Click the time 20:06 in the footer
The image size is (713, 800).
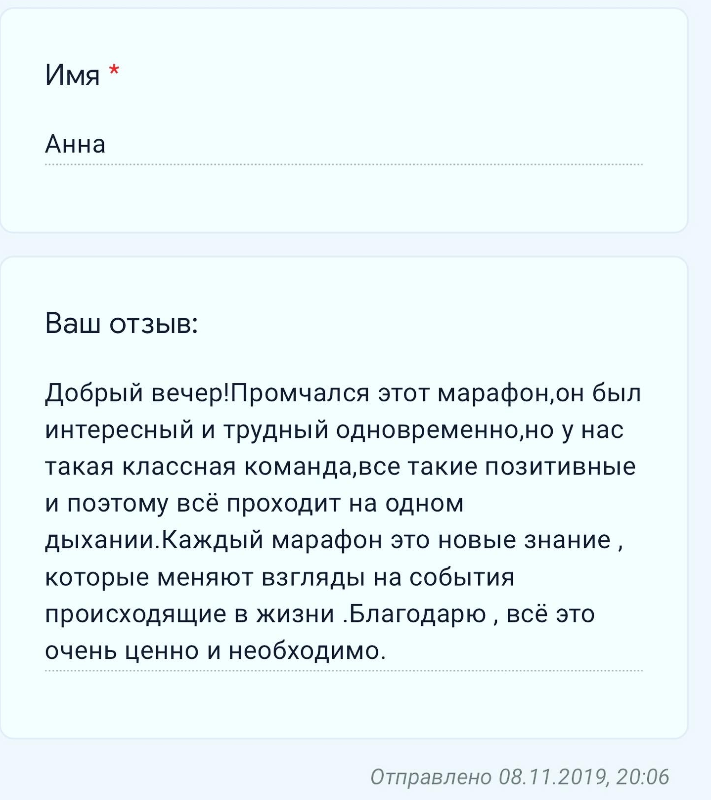click(644, 777)
